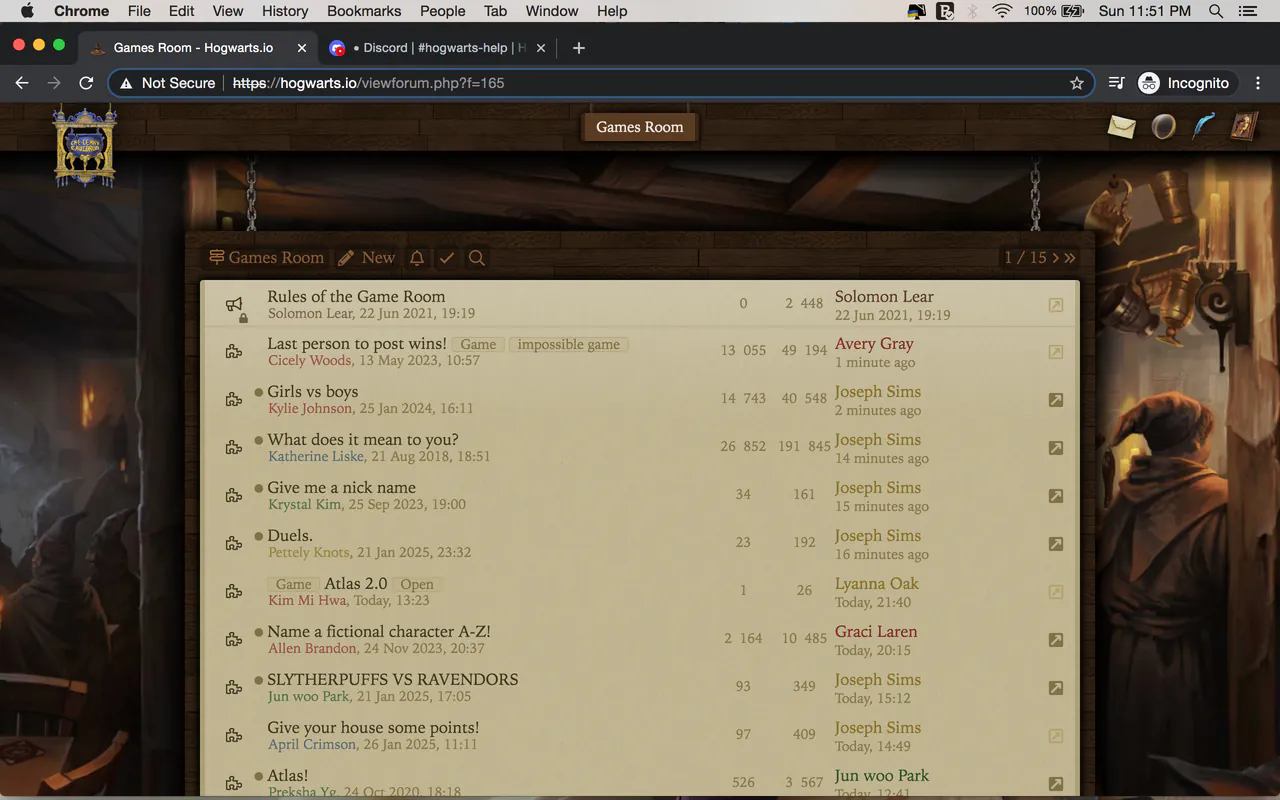Image resolution: width=1280 pixels, height=800 pixels.
Task: Jump to last post of Last person to post wins!
Action: coord(1056,352)
